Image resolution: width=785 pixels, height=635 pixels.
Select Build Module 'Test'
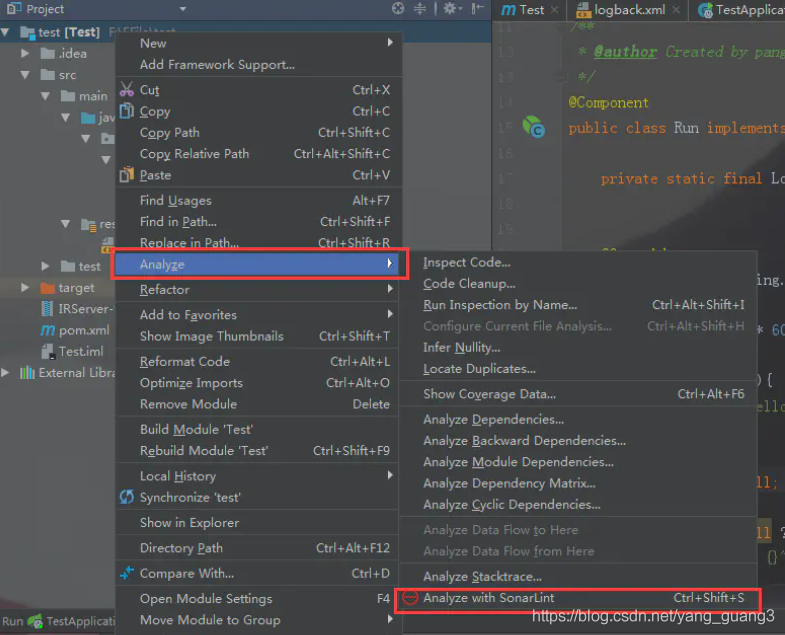pos(258,429)
